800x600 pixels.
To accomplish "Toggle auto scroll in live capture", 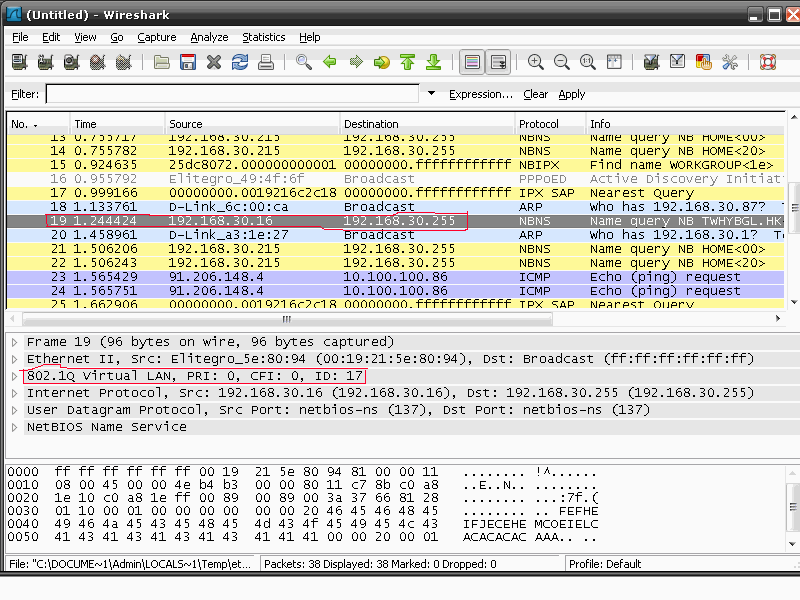I will [x=498, y=62].
